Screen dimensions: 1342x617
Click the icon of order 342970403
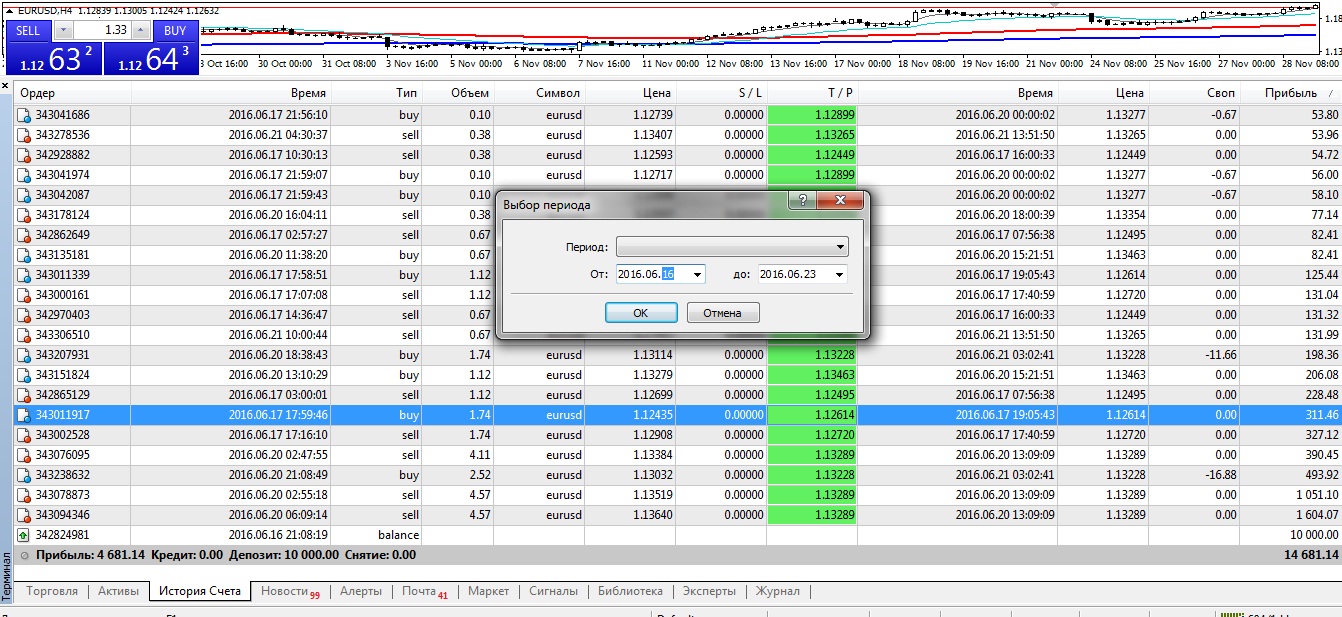pyautogui.click(x=24, y=315)
